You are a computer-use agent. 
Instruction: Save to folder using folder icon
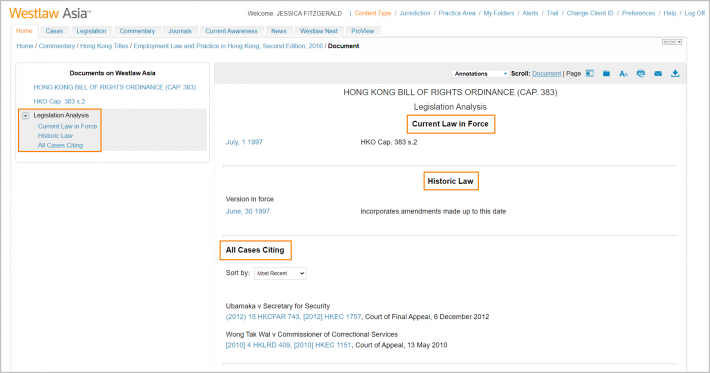(x=606, y=73)
